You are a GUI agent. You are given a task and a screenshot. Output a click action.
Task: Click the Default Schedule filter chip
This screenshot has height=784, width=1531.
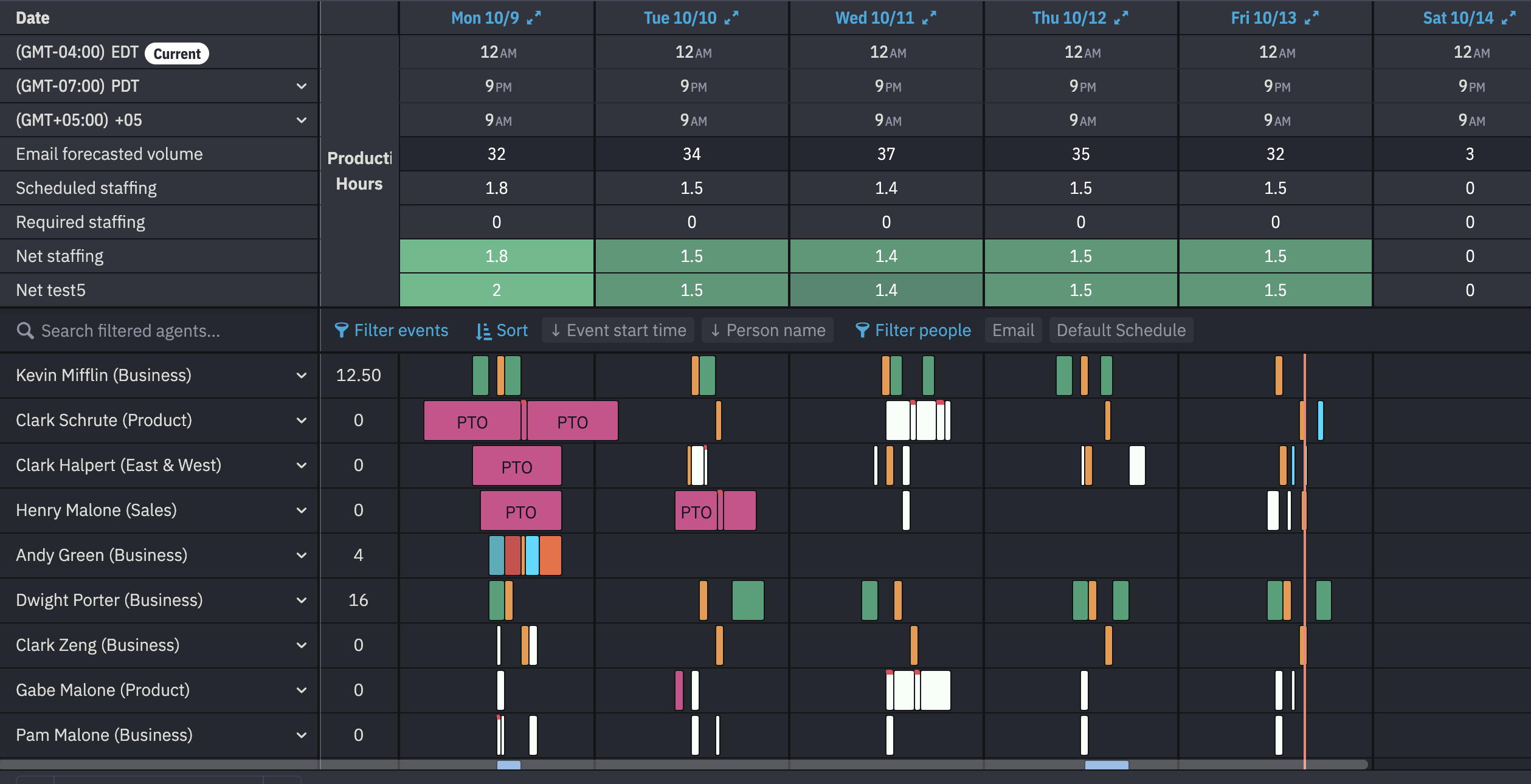click(1121, 330)
